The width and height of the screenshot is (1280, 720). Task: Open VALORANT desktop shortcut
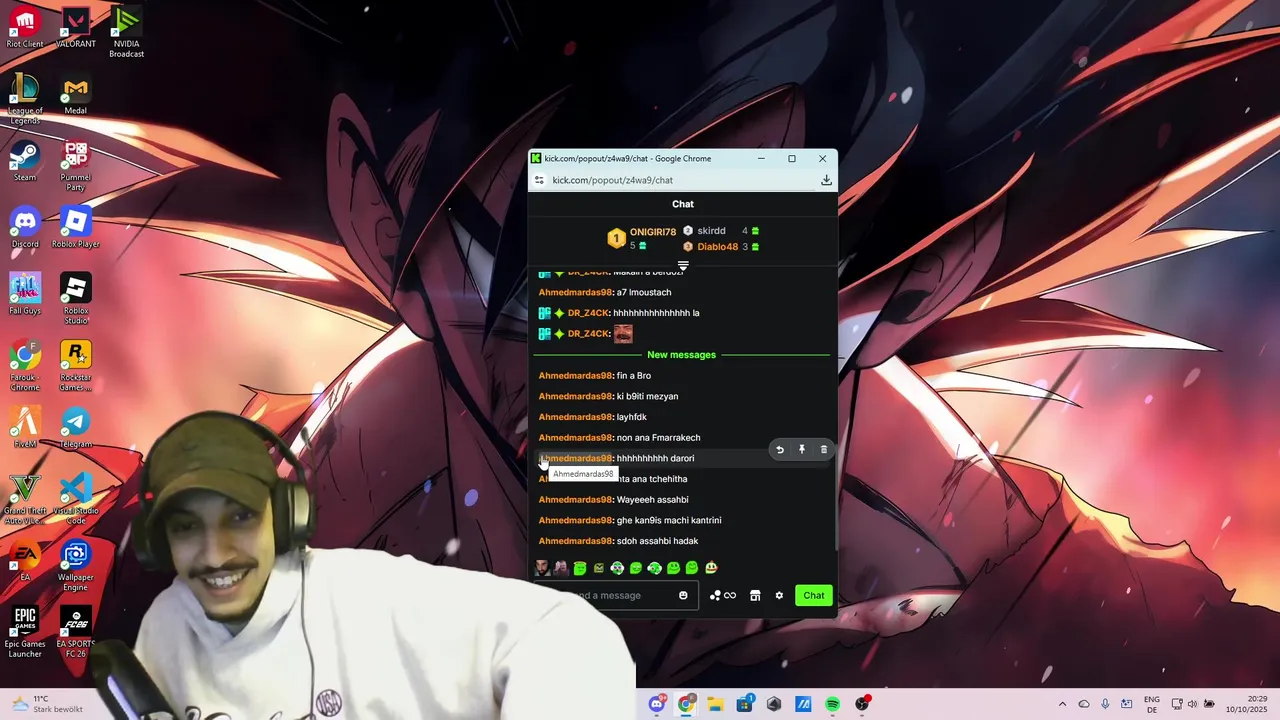click(76, 28)
